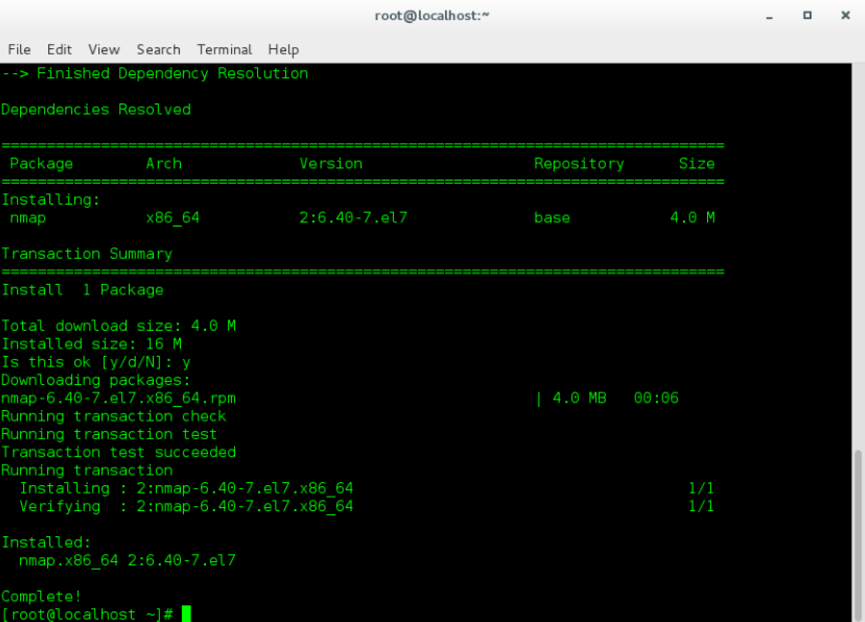Click the green cursor block at prompt
This screenshot has height=622, width=865.
(x=186, y=614)
